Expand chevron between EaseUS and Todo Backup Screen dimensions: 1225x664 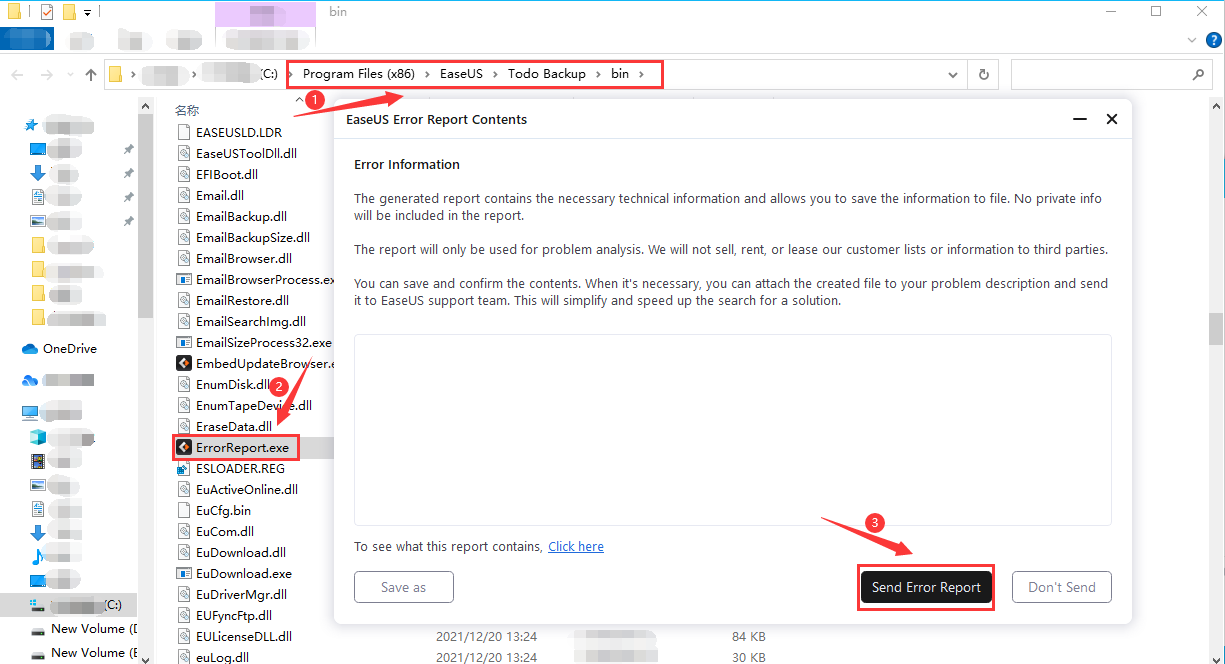click(x=495, y=74)
